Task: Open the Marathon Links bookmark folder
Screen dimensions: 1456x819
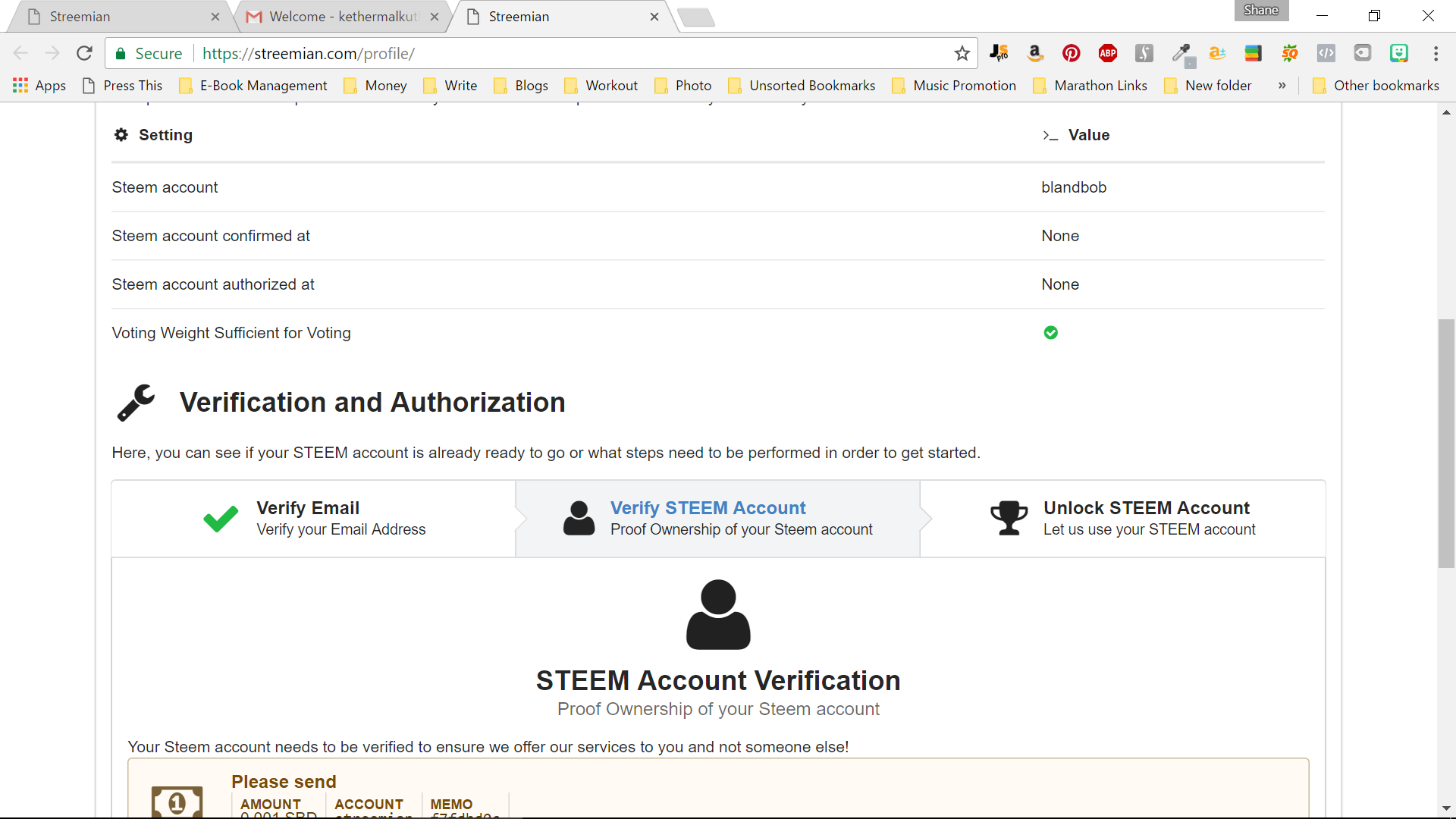Action: pyautogui.click(x=1090, y=86)
